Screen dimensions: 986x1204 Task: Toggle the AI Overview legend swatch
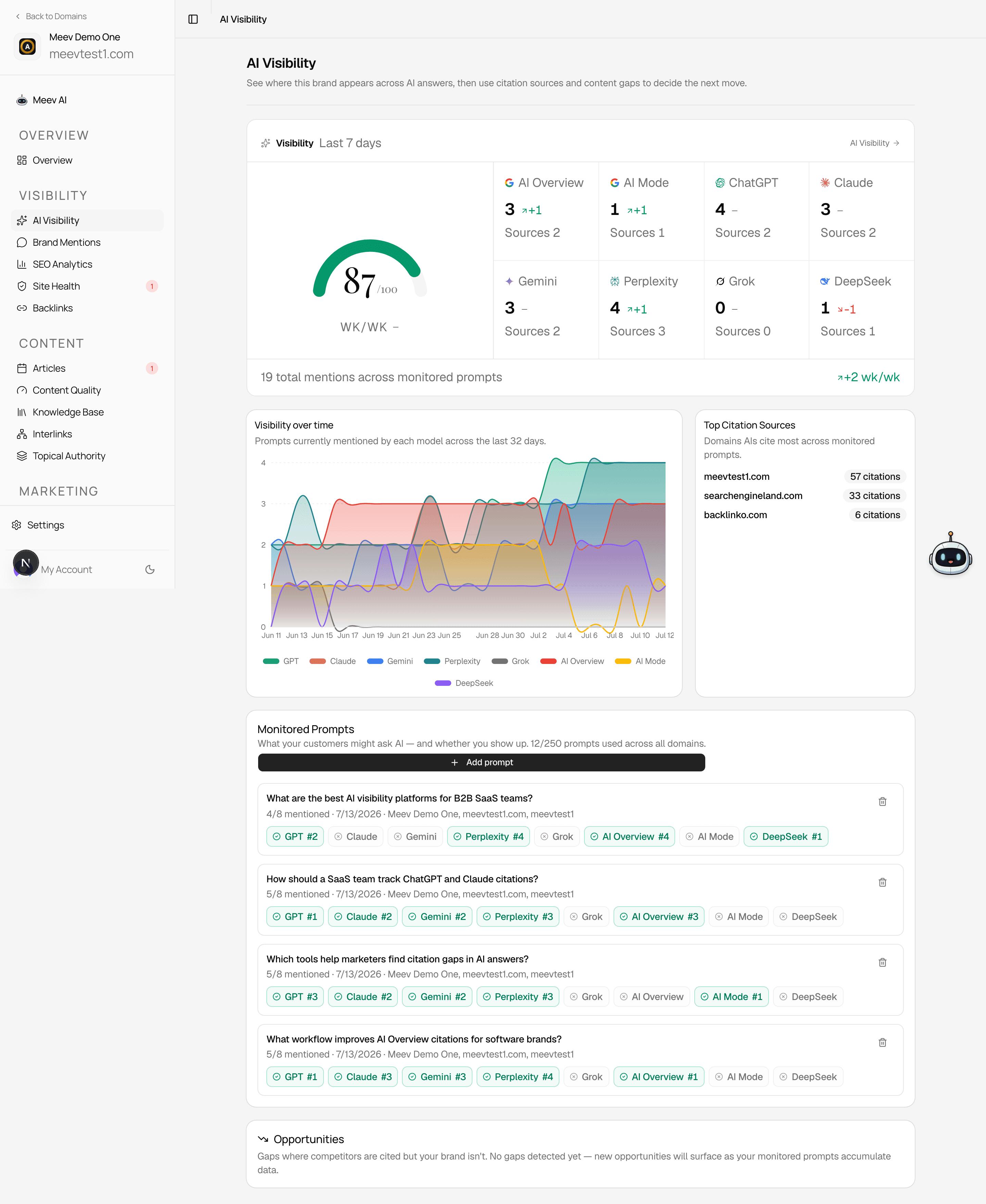(x=548, y=661)
